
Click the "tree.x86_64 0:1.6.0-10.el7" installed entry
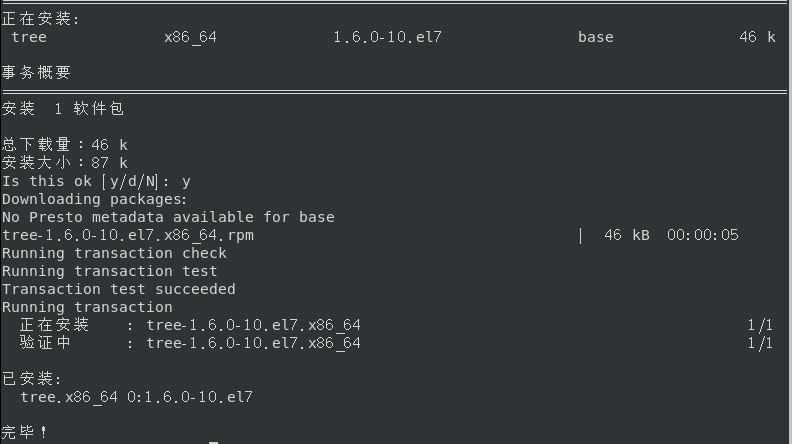tap(136, 397)
